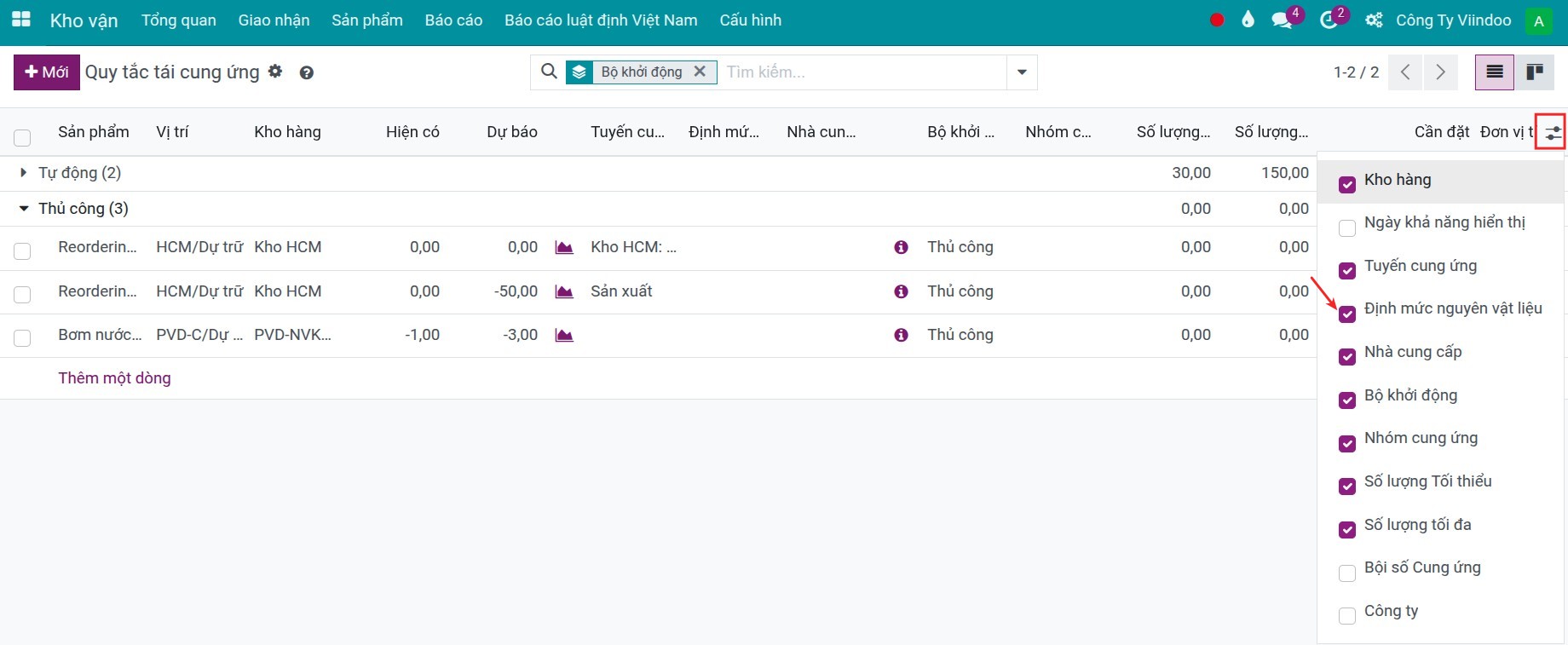Click the red recording dot icon
The image size is (1568, 645).
point(1217,20)
